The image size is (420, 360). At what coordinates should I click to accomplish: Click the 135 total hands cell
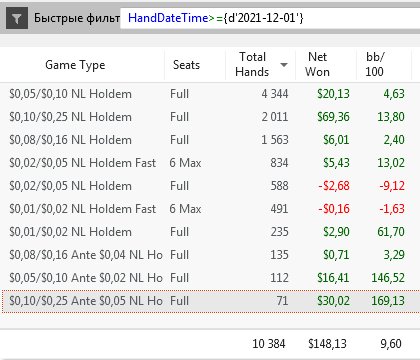pyautogui.click(x=279, y=255)
